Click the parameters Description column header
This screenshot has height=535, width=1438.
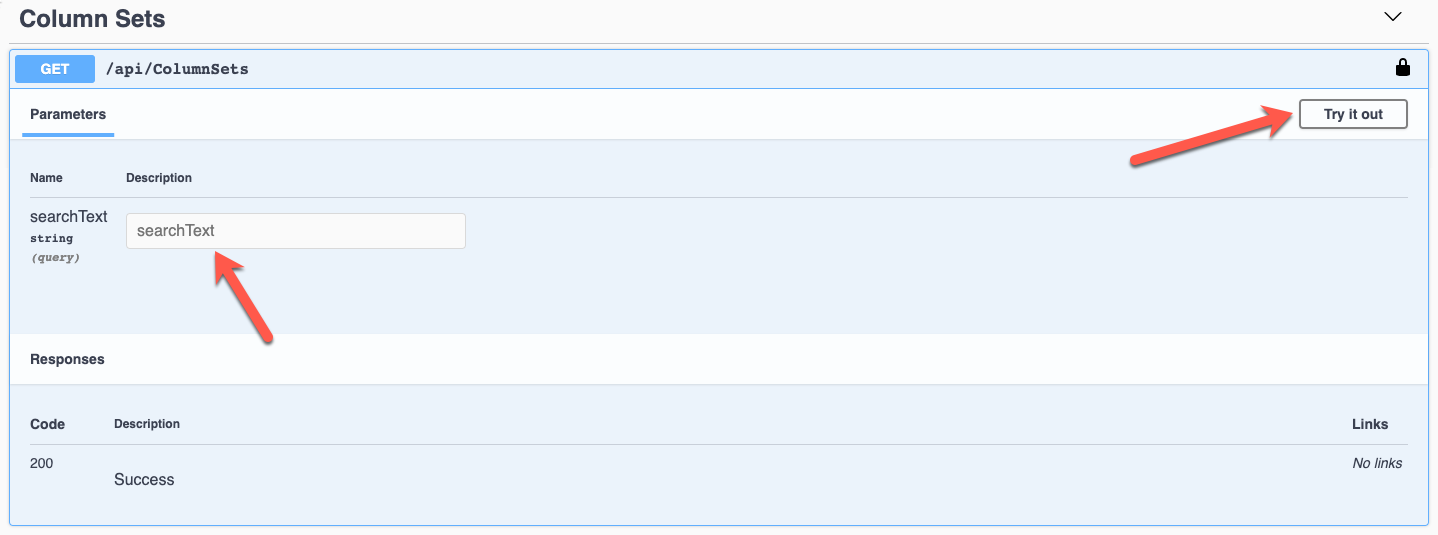159,178
